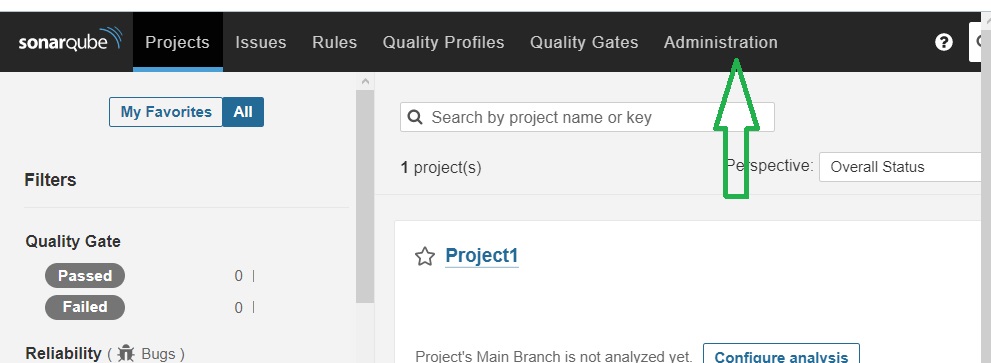Open the Issues tab
Screen dimensions: 991x363
(260, 42)
